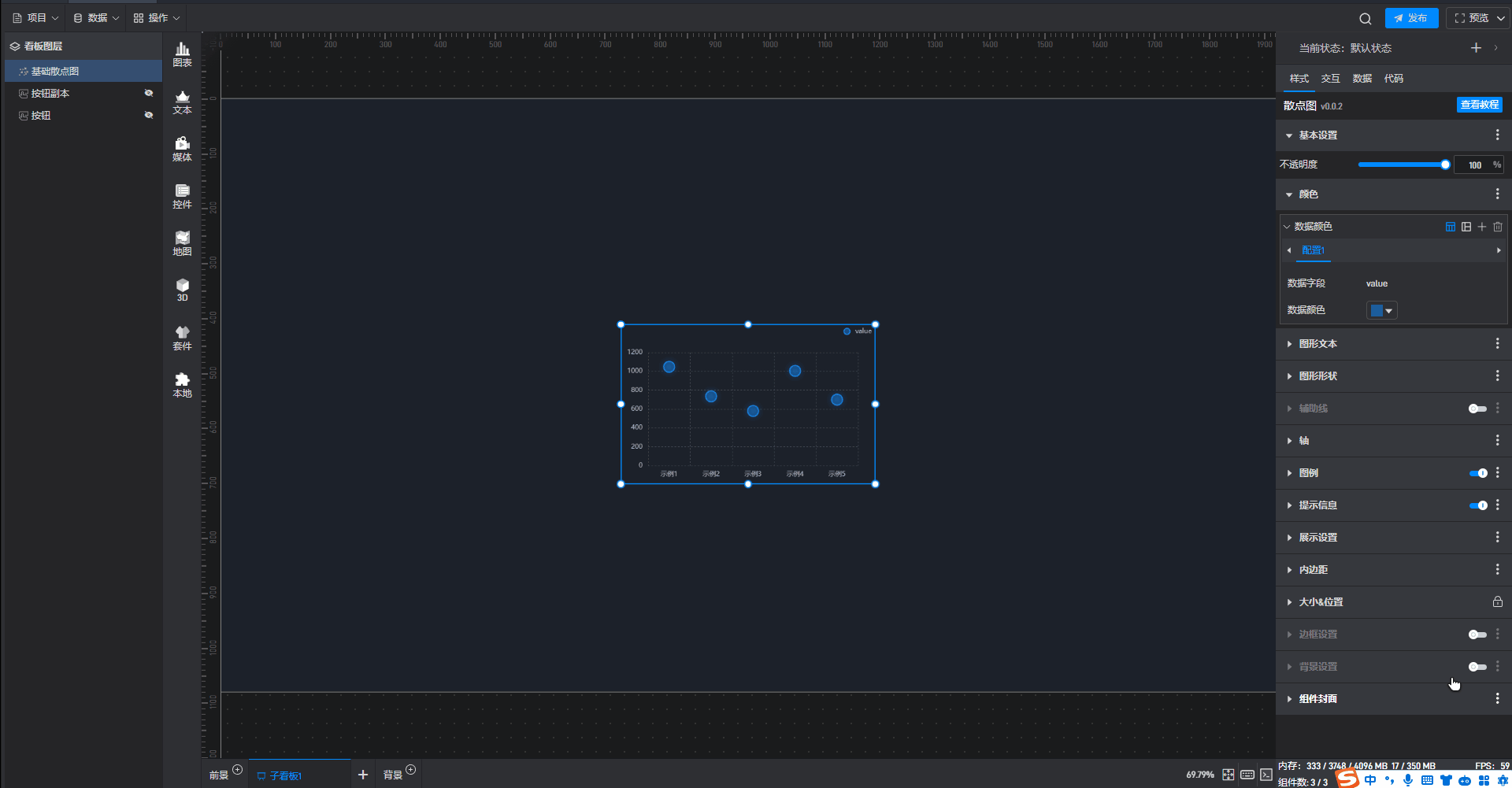
Task: Click the 发布 publish button
Action: [x=1411, y=18]
